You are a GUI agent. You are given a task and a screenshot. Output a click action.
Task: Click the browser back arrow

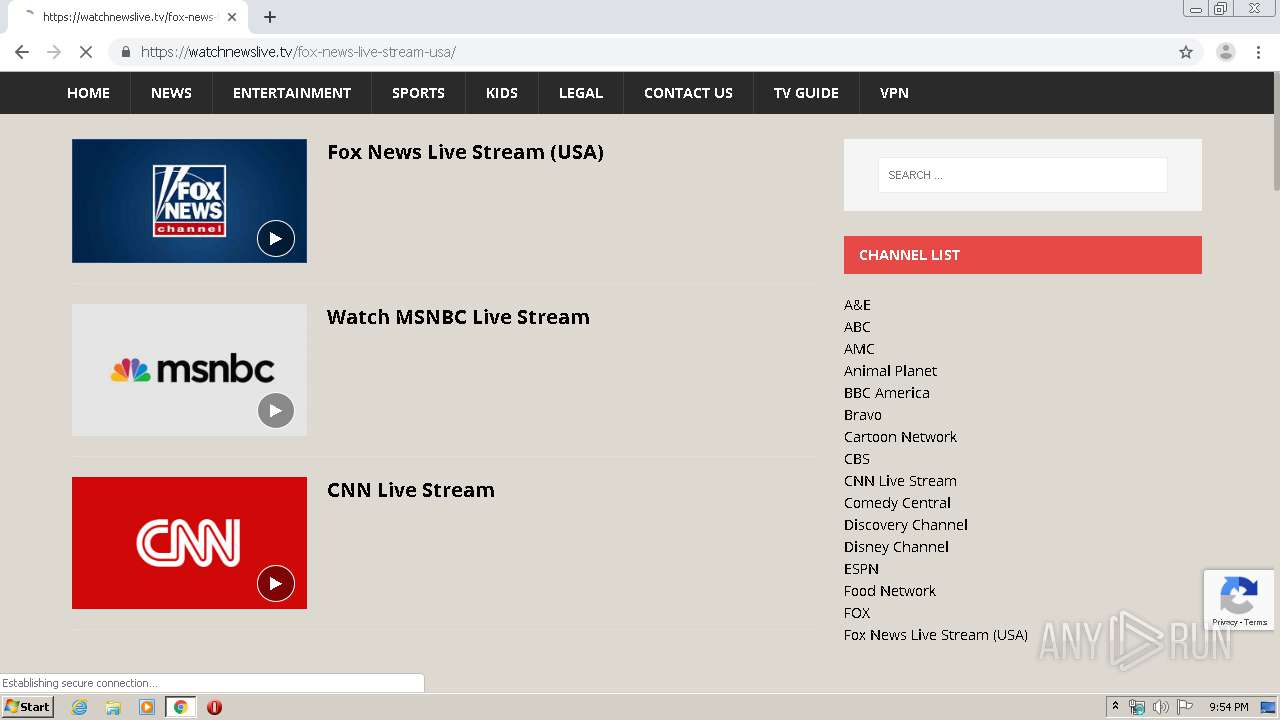point(22,52)
